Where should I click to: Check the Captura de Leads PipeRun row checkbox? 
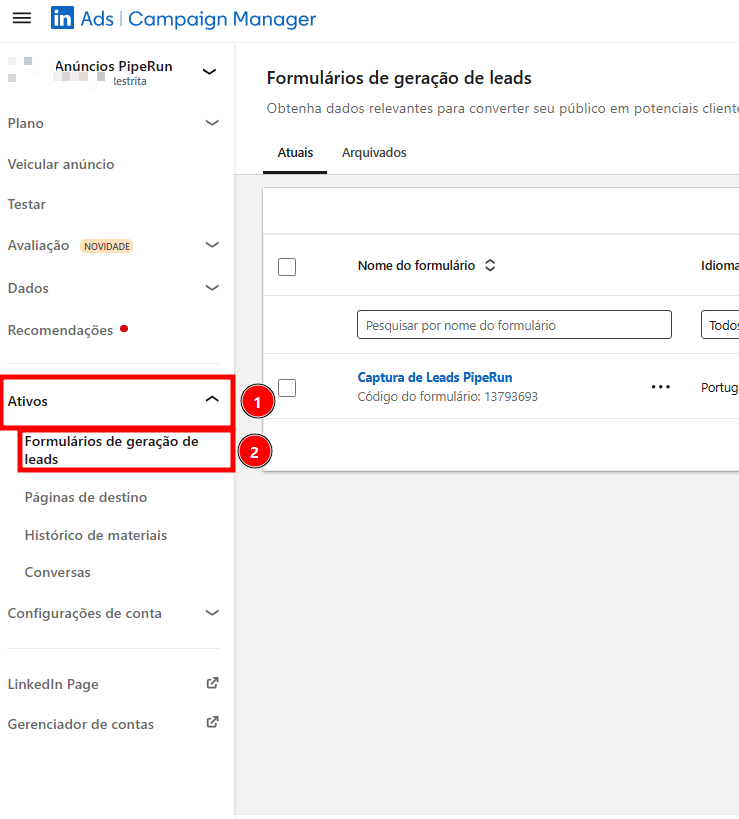[x=287, y=388]
